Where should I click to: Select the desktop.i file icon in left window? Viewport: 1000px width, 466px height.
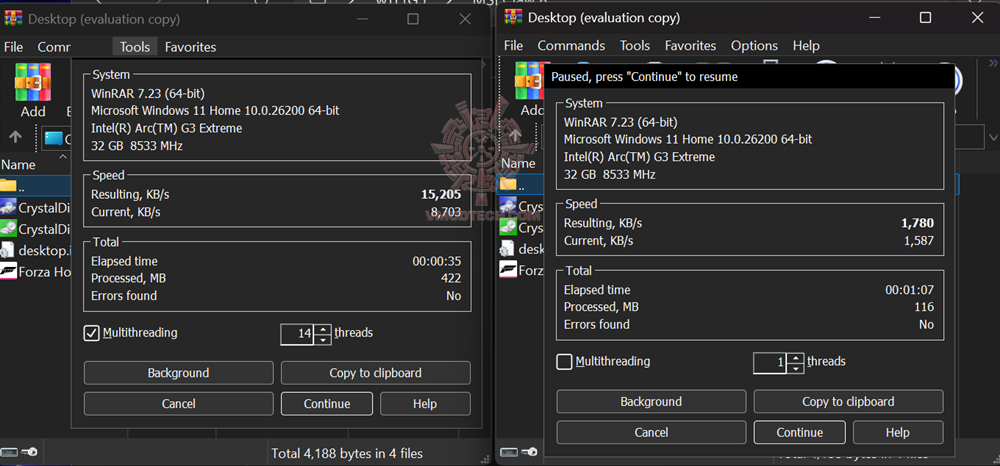click(8, 249)
